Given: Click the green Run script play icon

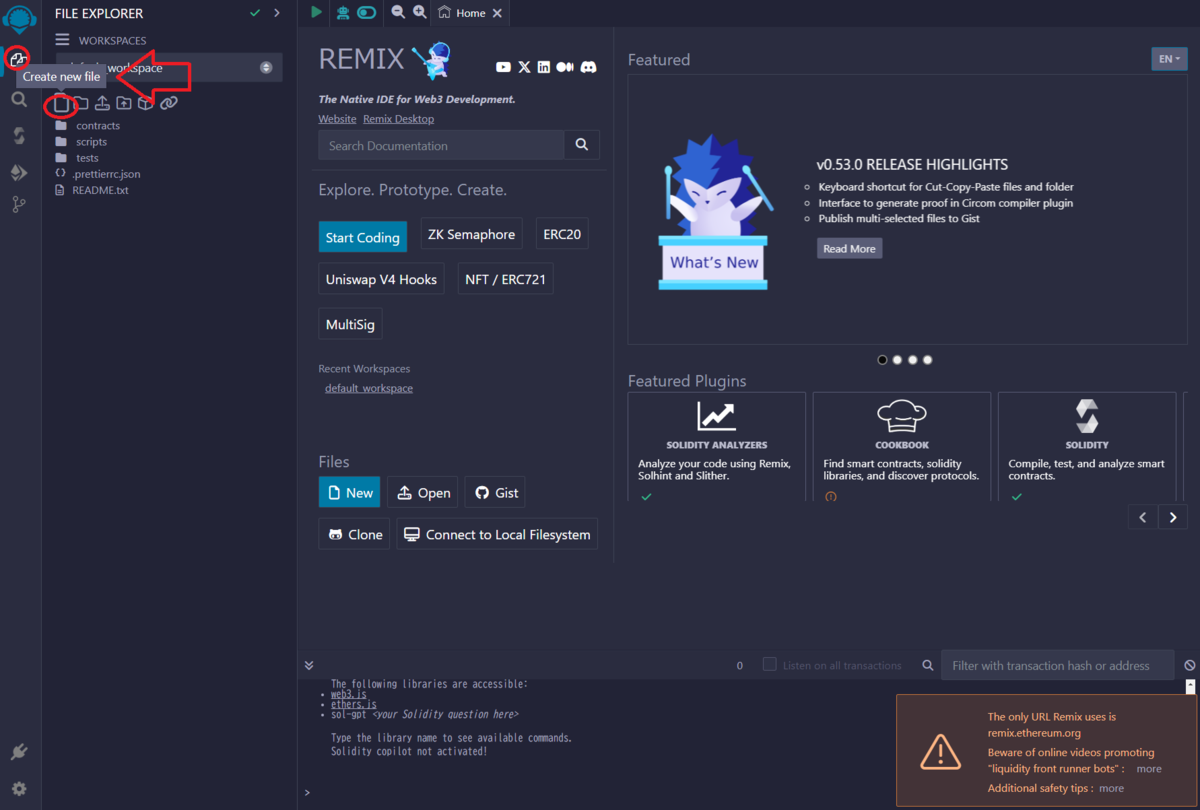Looking at the screenshot, I should (x=317, y=12).
